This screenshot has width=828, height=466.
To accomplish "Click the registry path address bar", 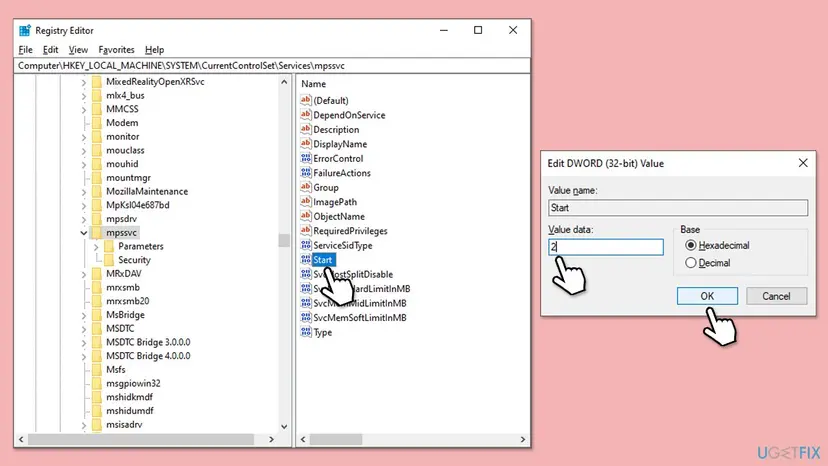I will [x=272, y=66].
